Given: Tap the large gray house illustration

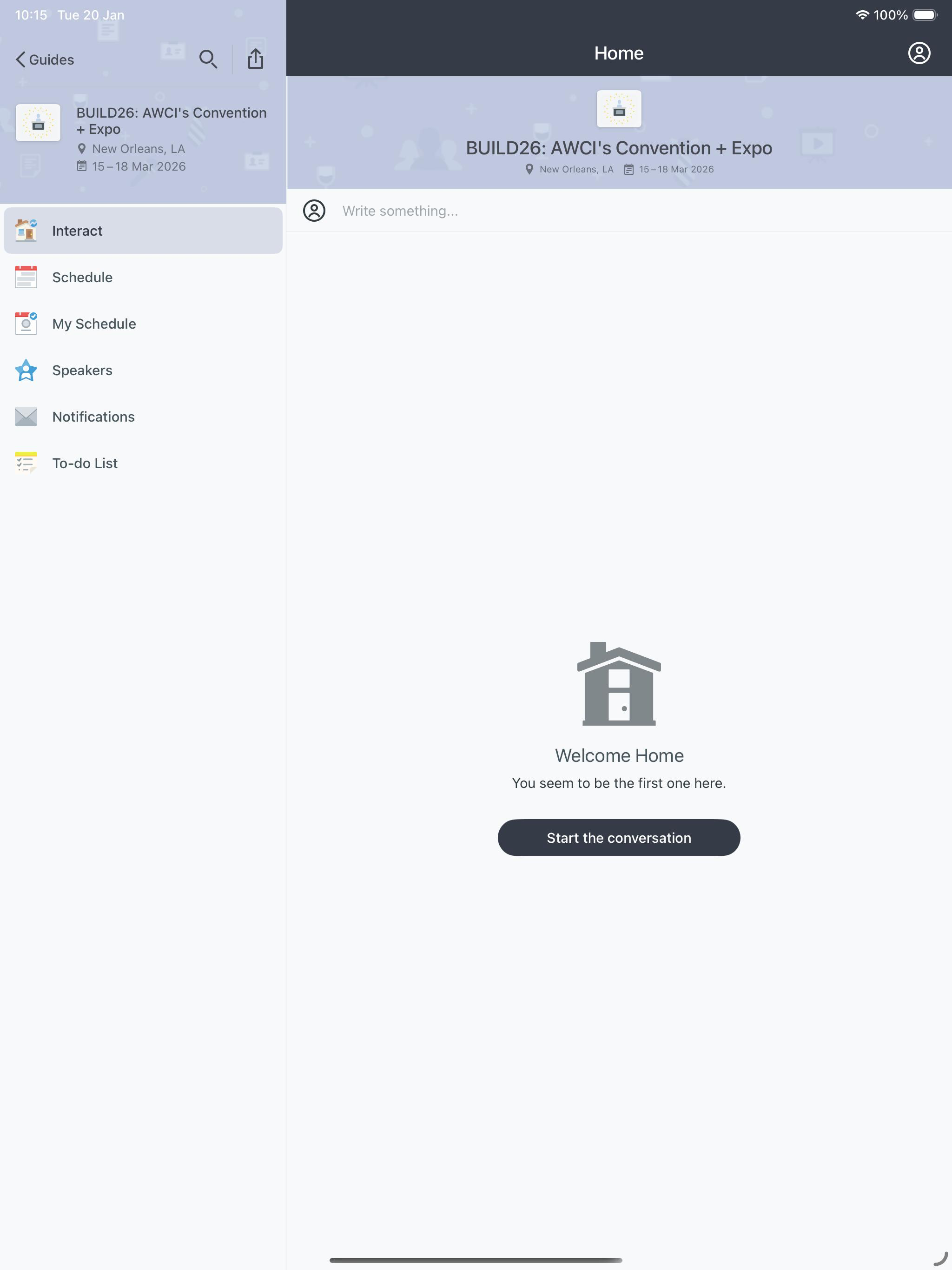Looking at the screenshot, I should coord(619,684).
